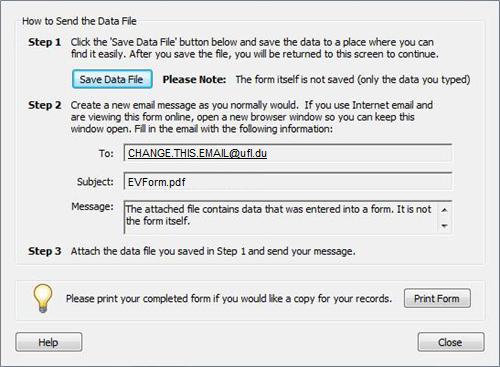Click the CHANGE.THIS.EMAIL@ufl.du address link

[197, 153]
